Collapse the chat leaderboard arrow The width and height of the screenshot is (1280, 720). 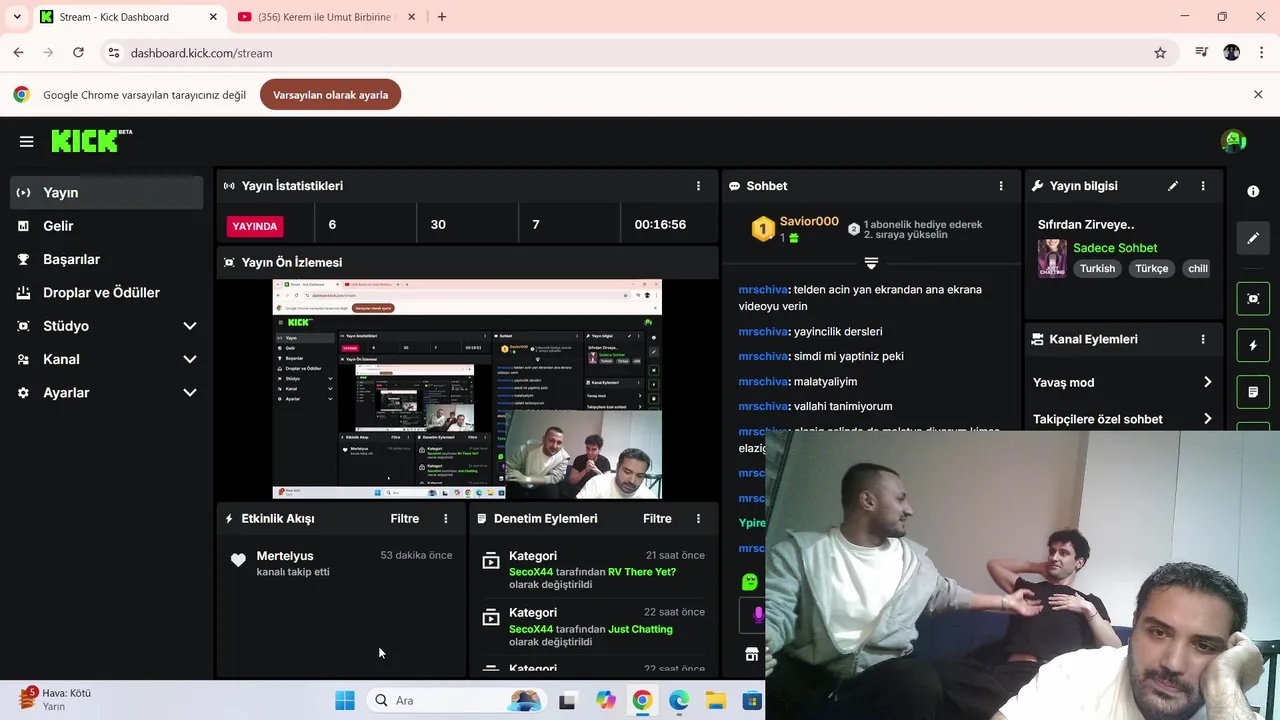pyautogui.click(x=871, y=263)
